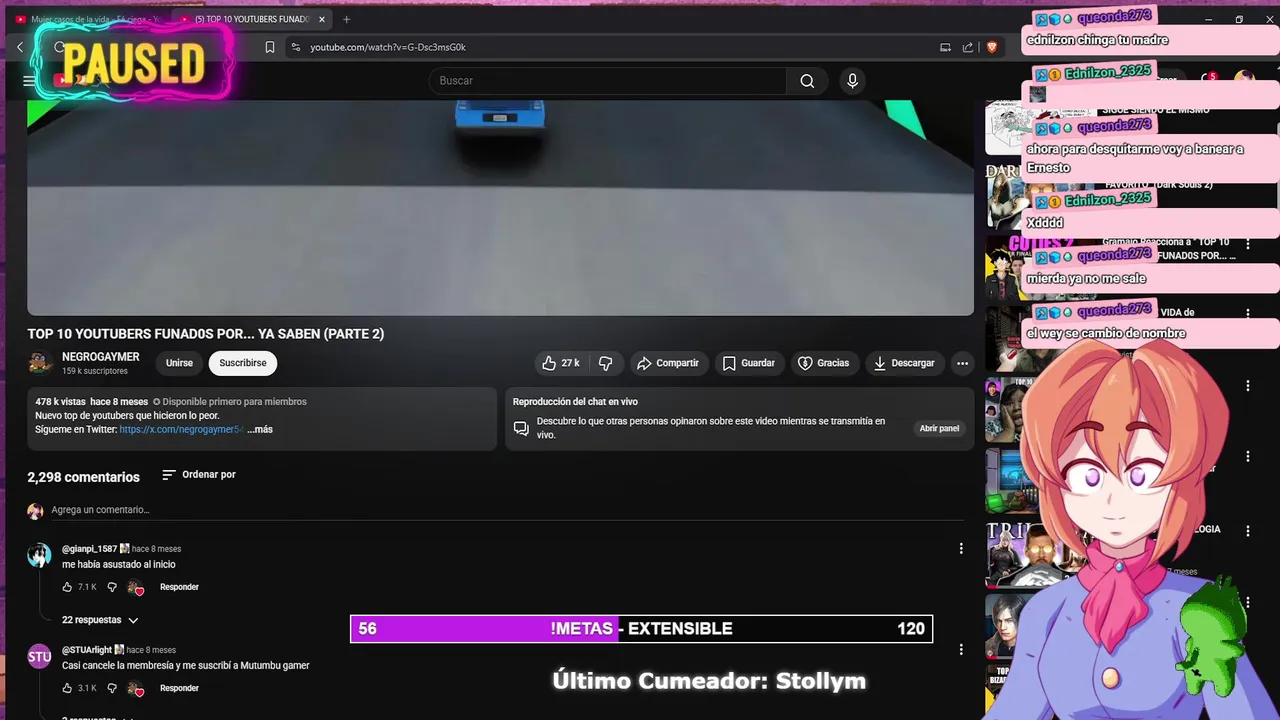Open @gianpi_1587 profile avatar
This screenshot has width=1280, height=720.
tap(39, 556)
